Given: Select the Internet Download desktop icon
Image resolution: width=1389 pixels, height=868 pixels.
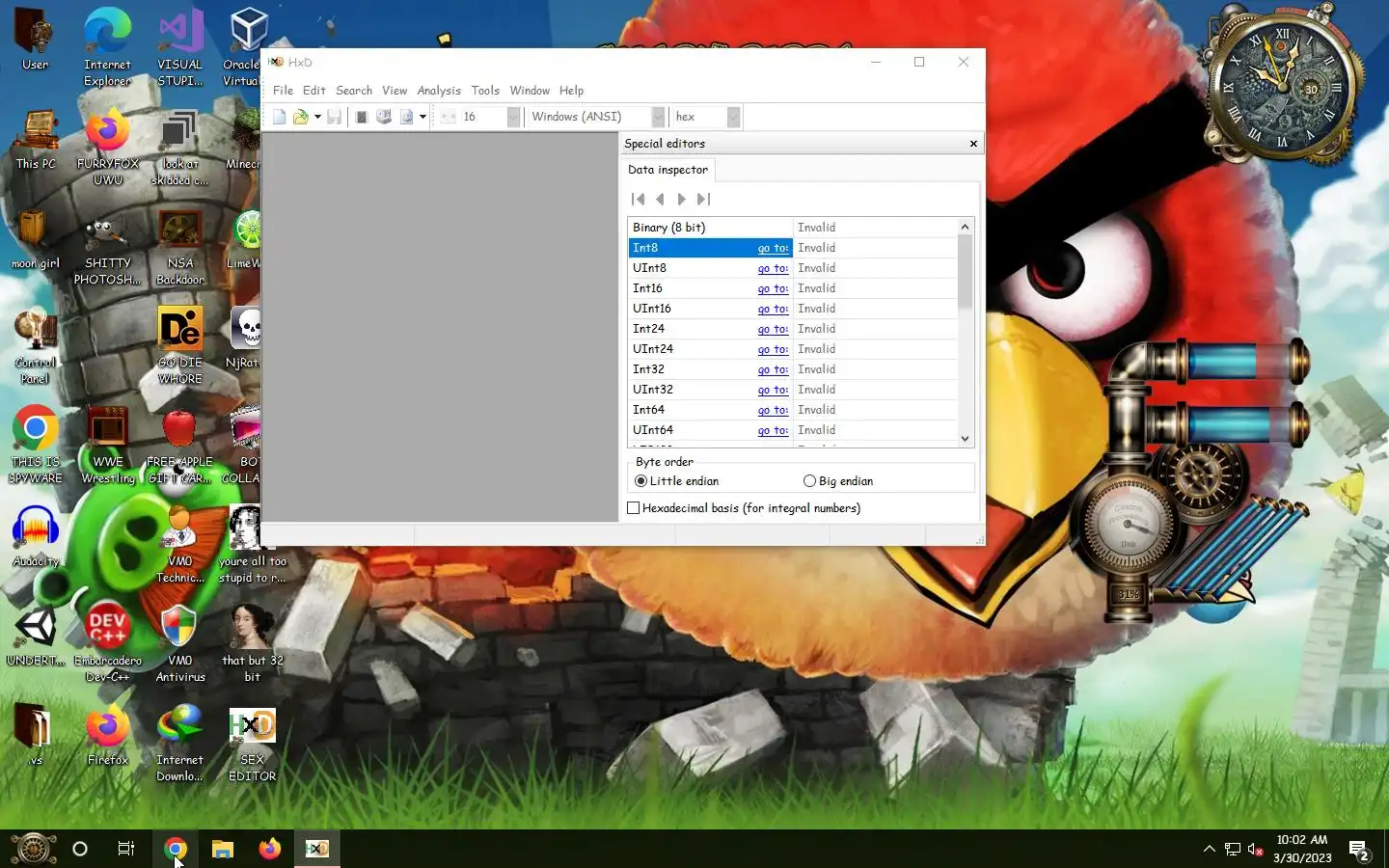Looking at the screenshot, I should pos(180,743).
